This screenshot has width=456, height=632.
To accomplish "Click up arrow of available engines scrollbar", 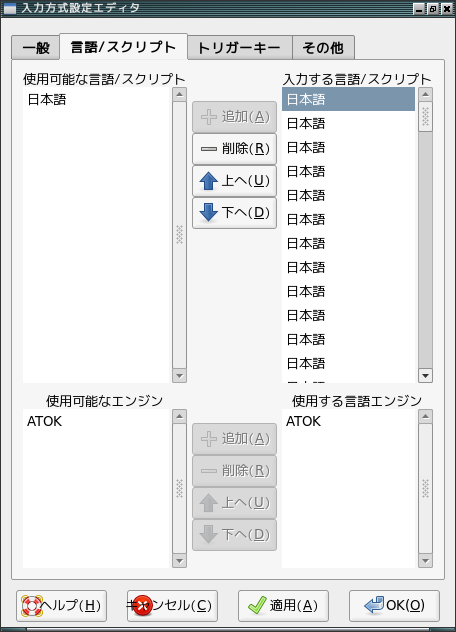I will 179,416.
